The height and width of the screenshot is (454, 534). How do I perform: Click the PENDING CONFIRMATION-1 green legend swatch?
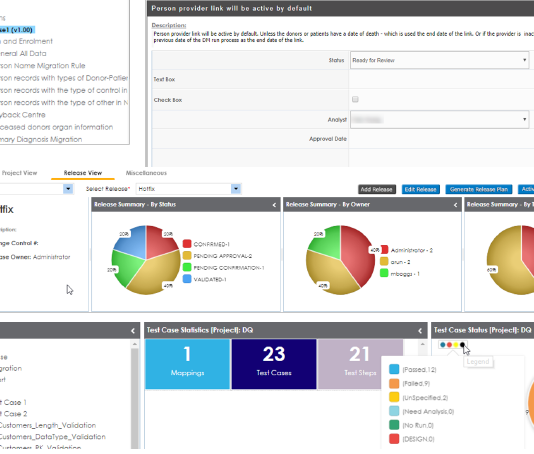(x=187, y=267)
